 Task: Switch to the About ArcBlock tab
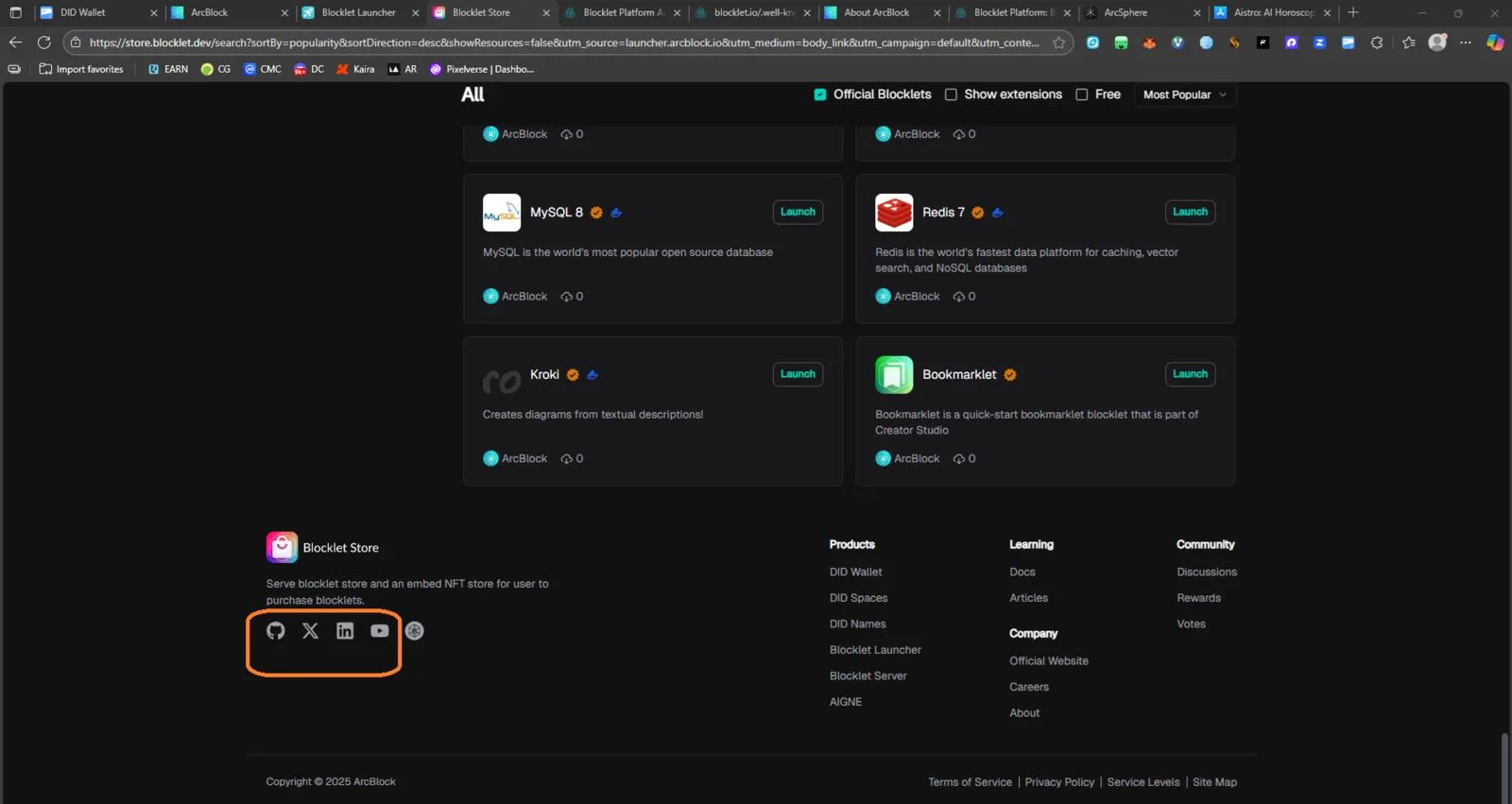click(883, 12)
